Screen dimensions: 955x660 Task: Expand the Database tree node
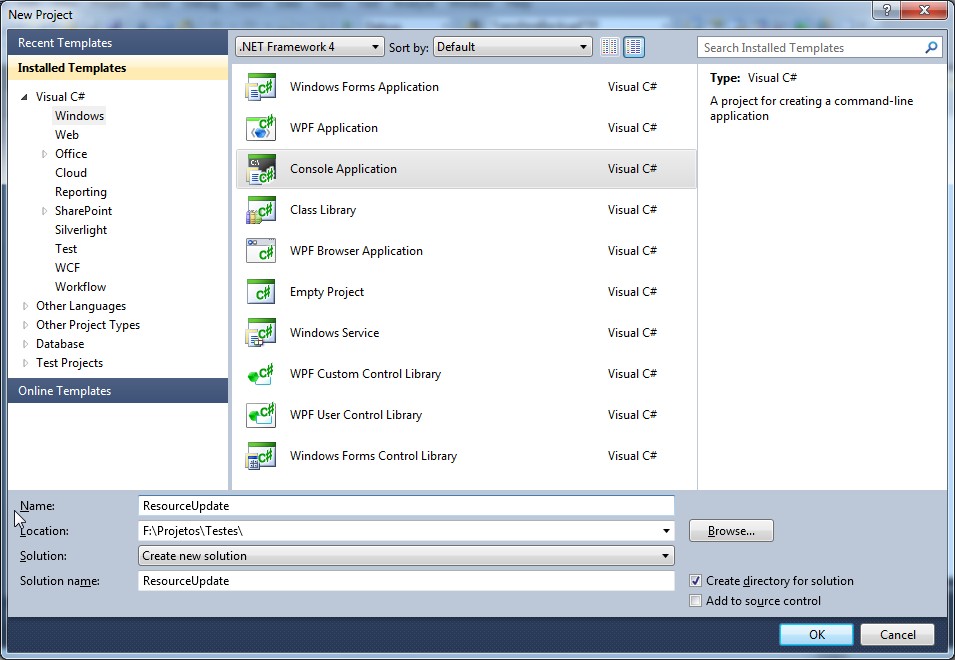coord(25,344)
